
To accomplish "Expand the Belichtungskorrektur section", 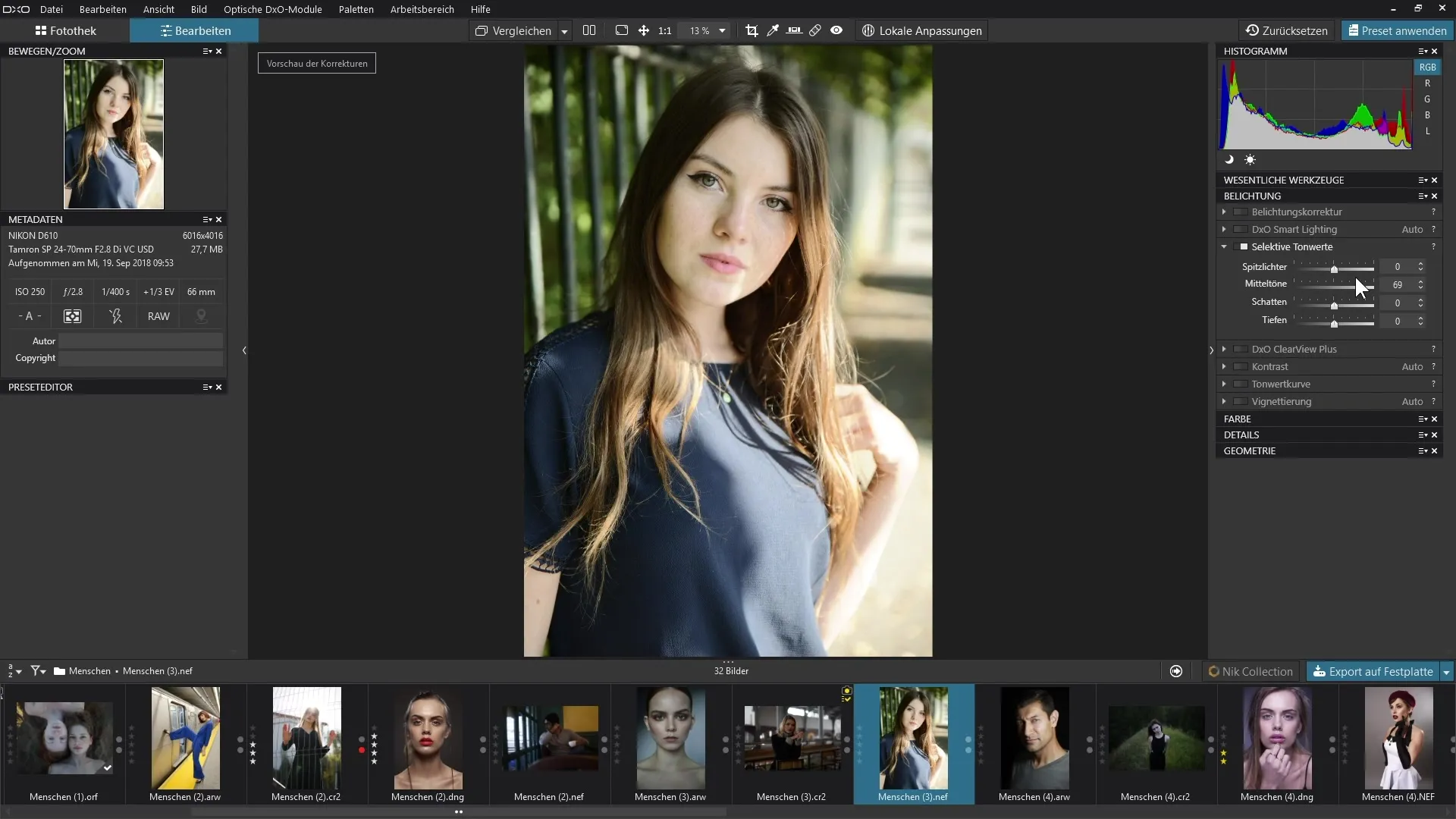I will (x=1224, y=212).
